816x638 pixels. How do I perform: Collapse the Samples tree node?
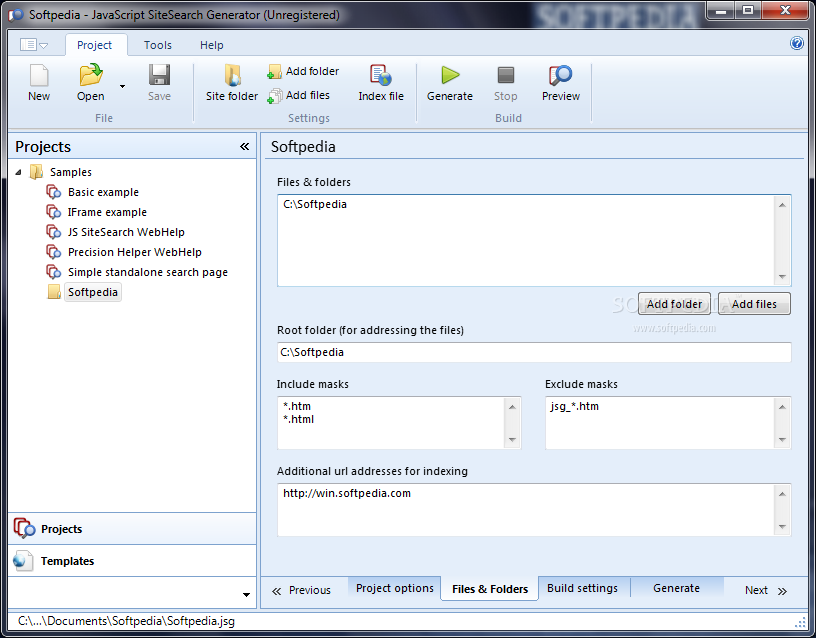point(18,172)
